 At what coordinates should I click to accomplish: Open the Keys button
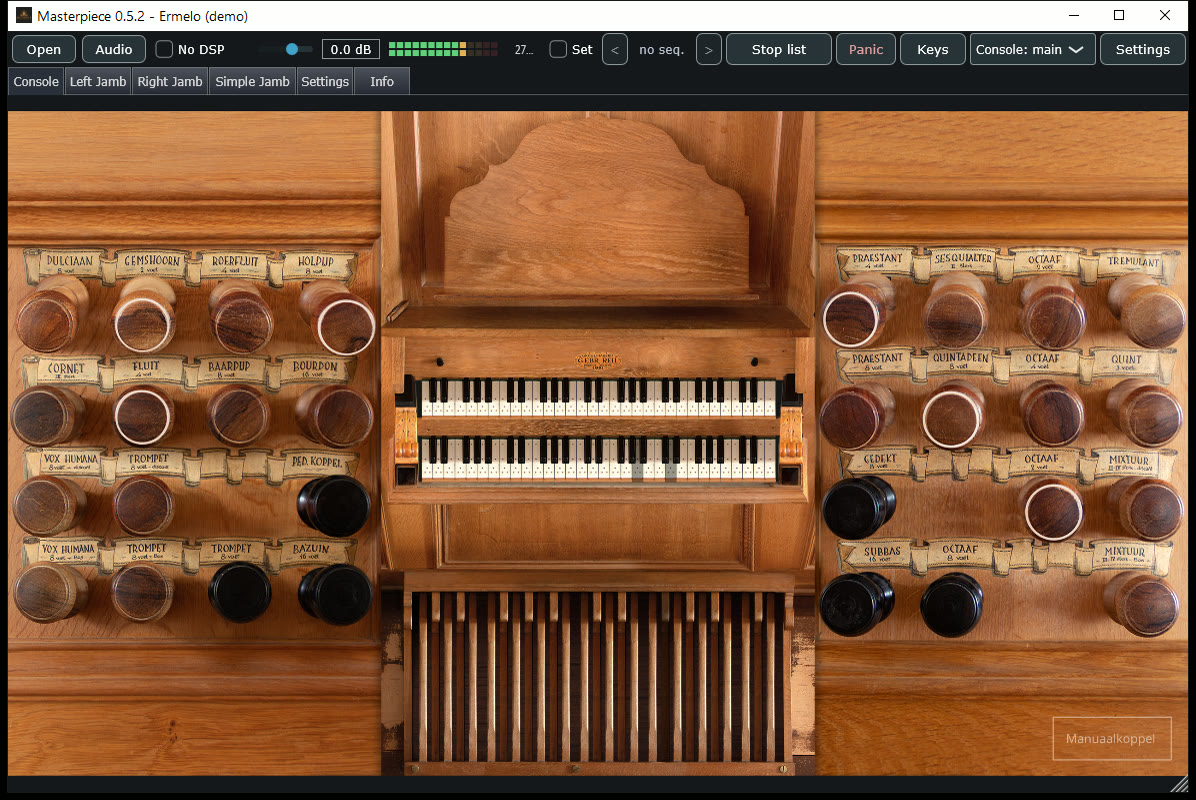click(x=933, y=50)
